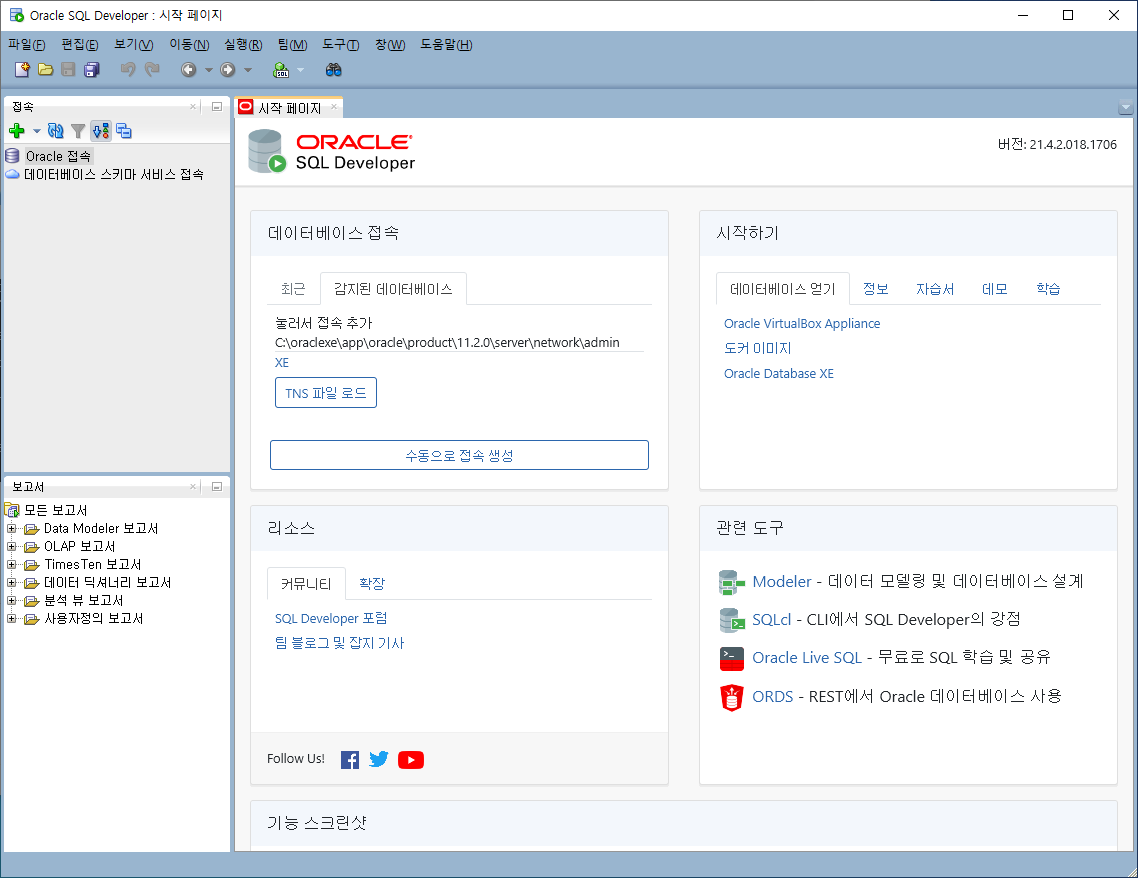Click the Forward navigation arrow icon
Screen dimensions: 1138x878
pyautogui.click(x=228, y=70)
